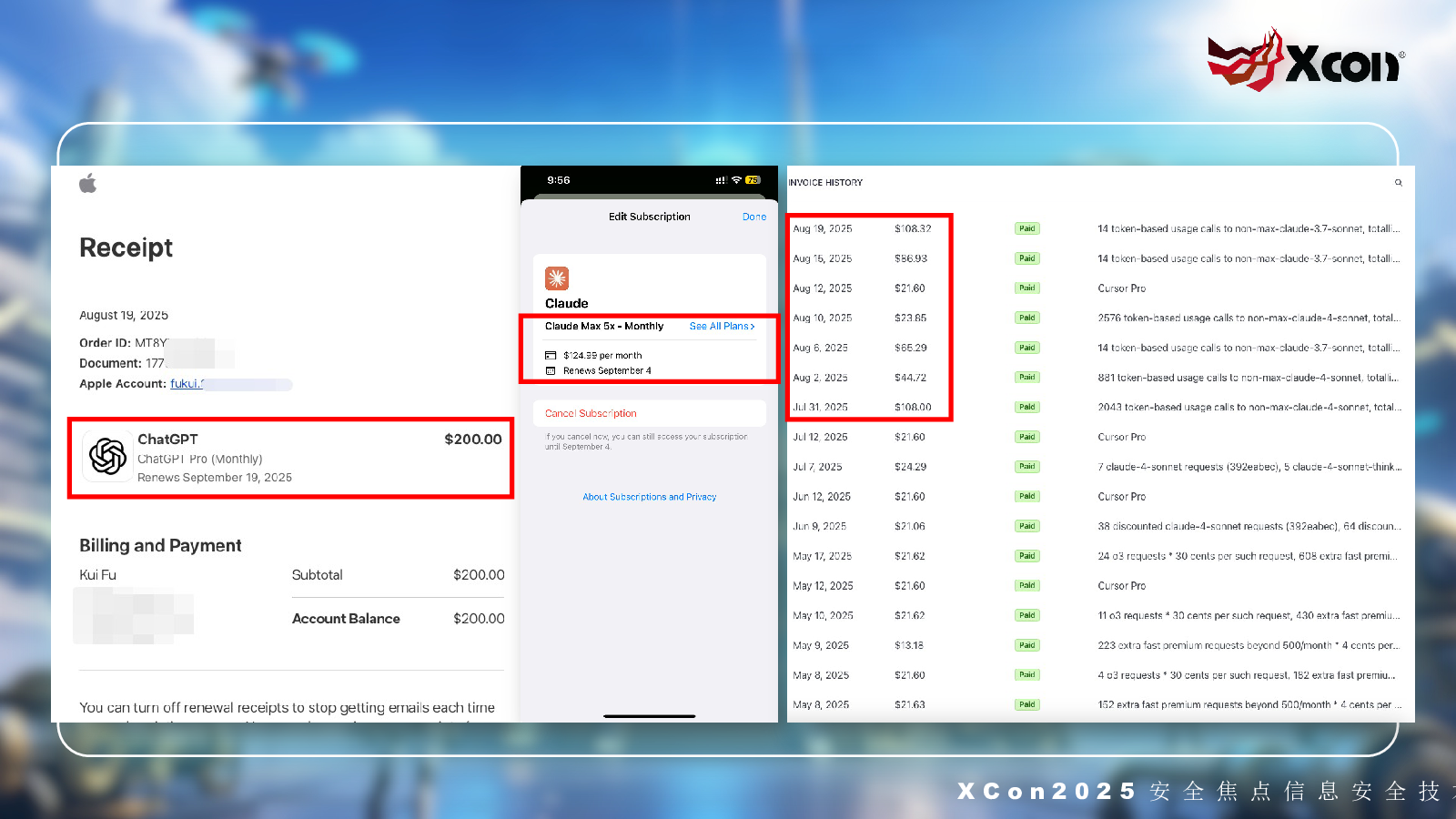Click the Order ID line on the receipt
This screenshot has height=819, width=1456.
124,343
